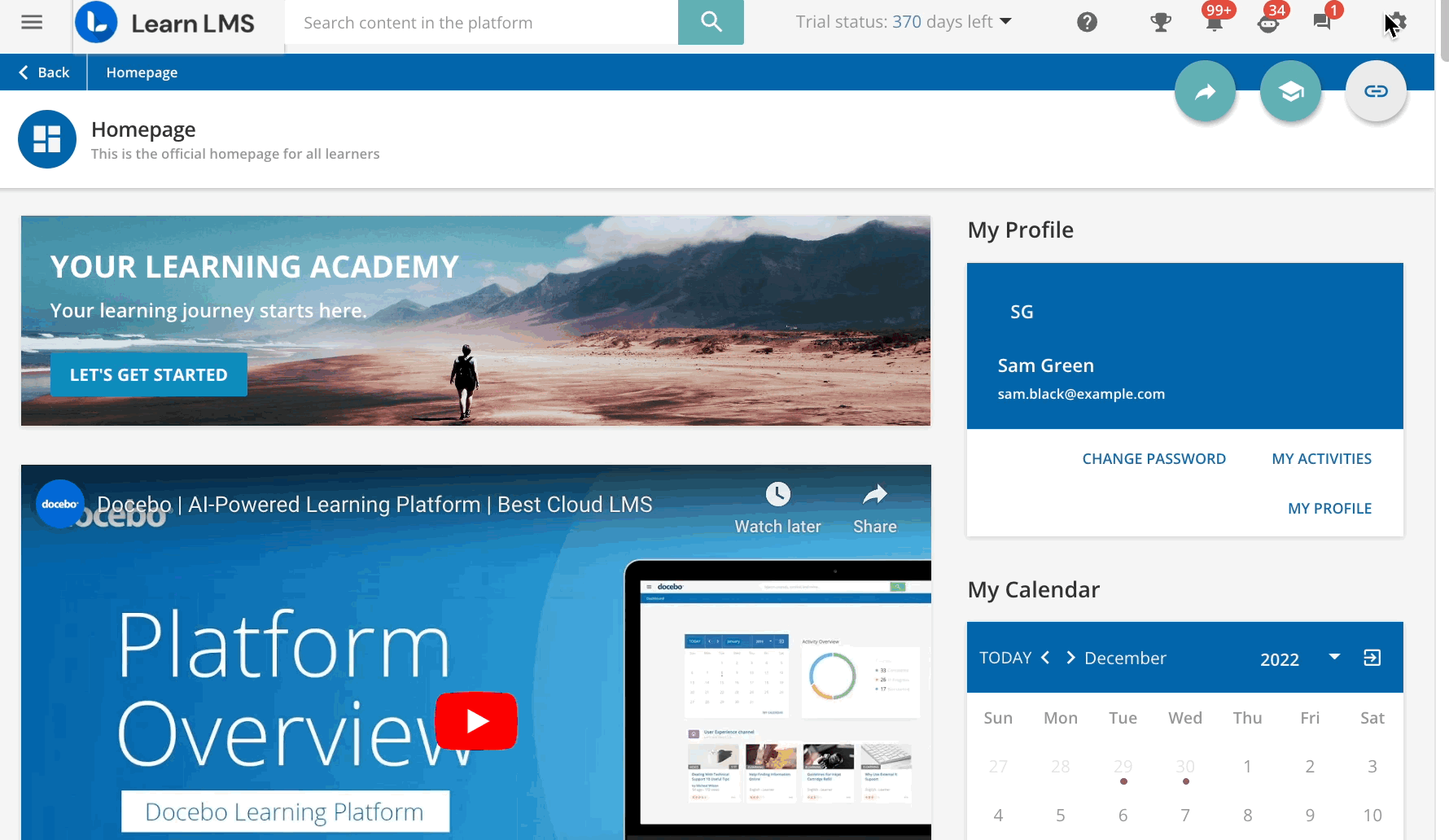The height and width of the screenshot is (840, 1449).
Task: Select December 4 in calendar
Action: [998, 815]
